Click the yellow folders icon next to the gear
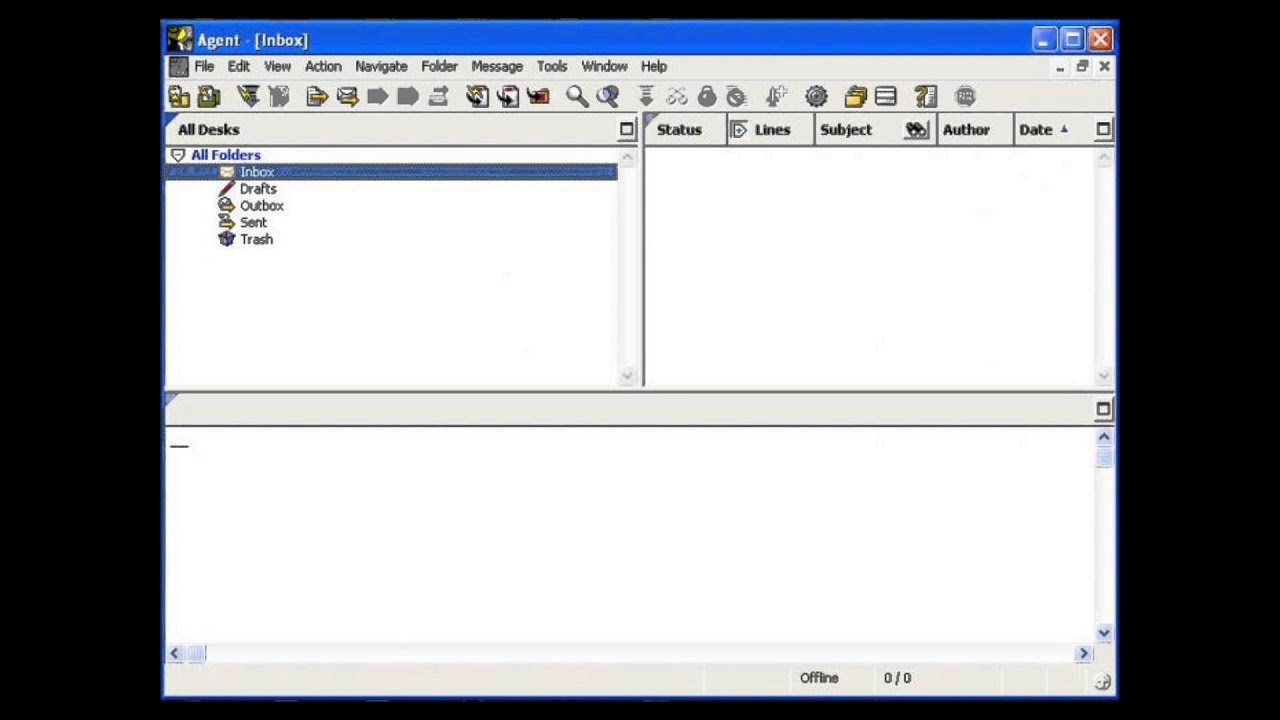This screenshot has height=720, width=1280. 855,97
